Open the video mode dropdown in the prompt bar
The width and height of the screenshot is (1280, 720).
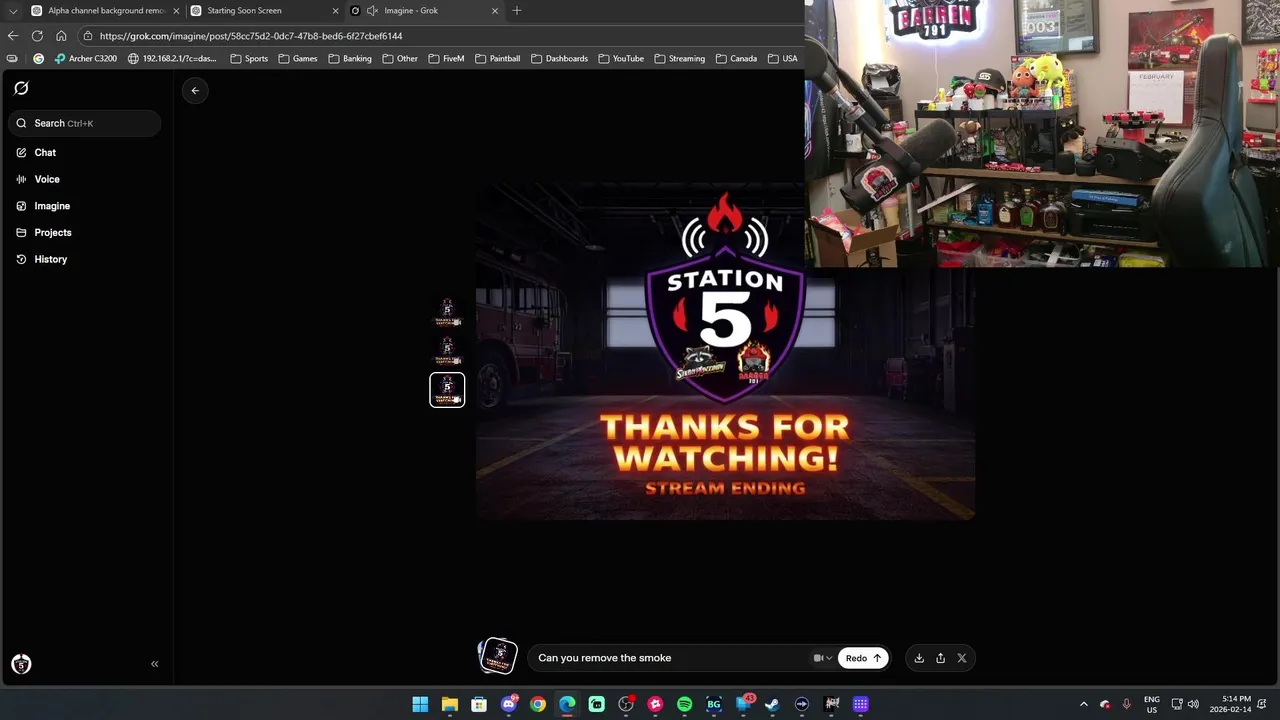pos(822,658)
